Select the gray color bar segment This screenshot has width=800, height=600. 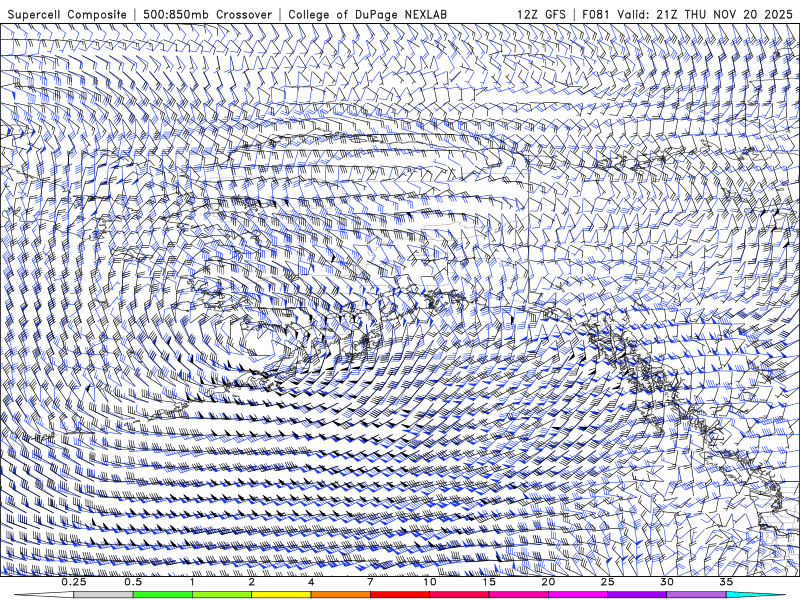(x=104, y=595)
